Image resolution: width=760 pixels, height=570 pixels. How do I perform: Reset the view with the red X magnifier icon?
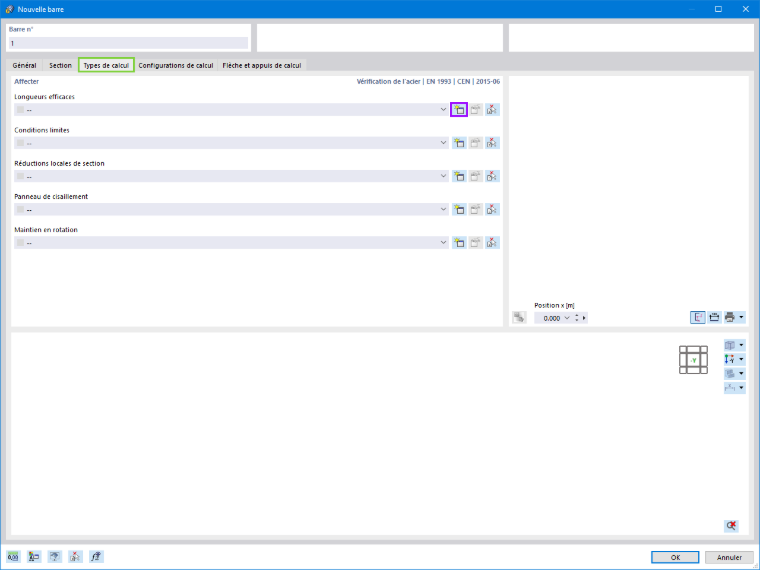click(x=731, y=525)
